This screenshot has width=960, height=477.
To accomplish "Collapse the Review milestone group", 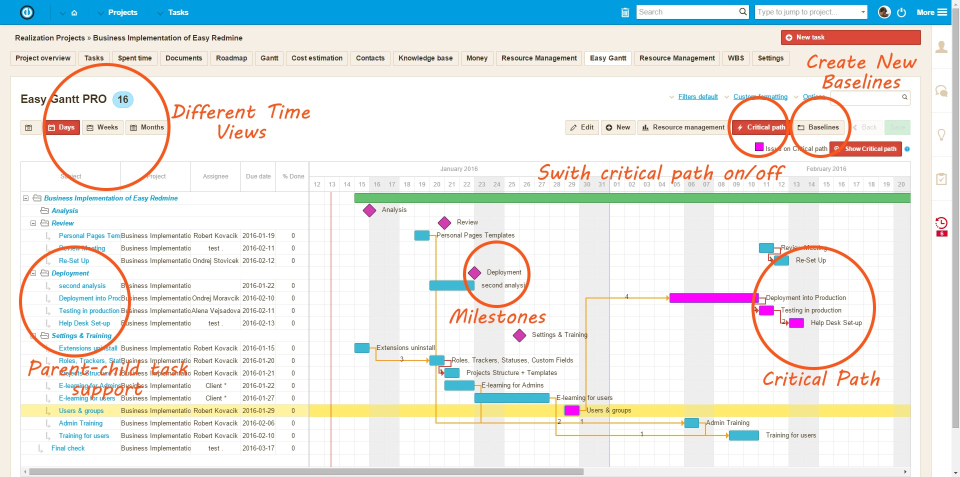I will click(33, 223).
